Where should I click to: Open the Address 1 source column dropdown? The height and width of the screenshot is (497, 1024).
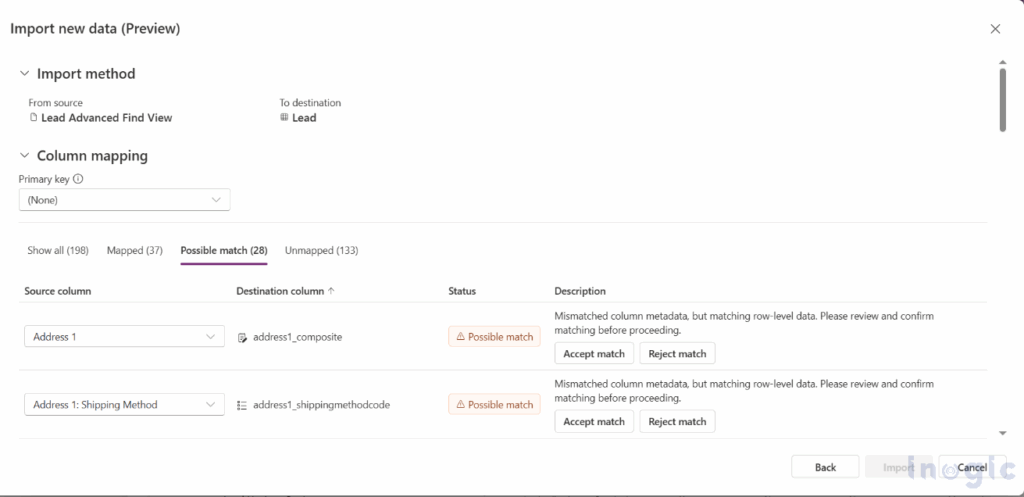click(x=125, y=337)
